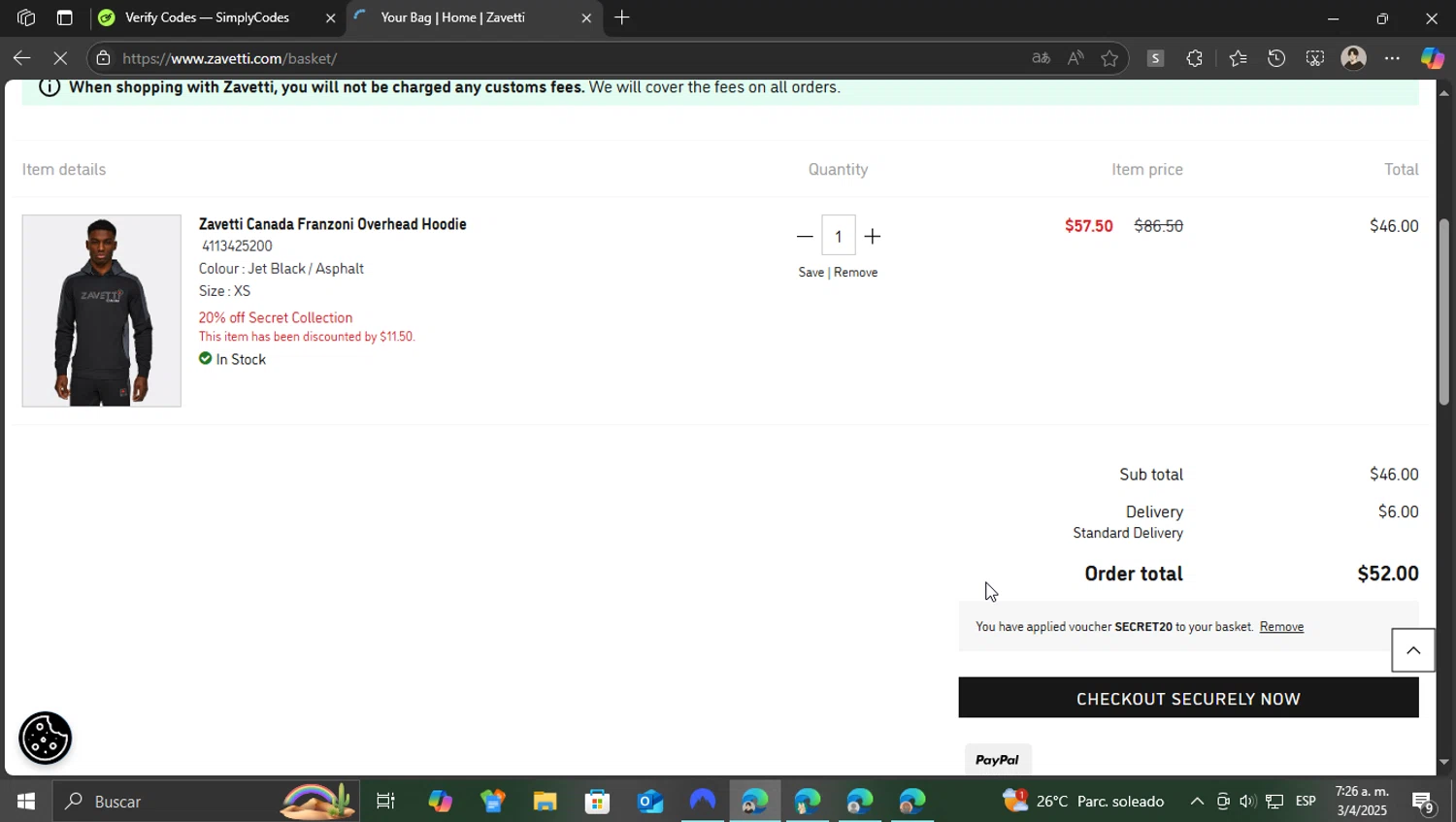Screen dimensions: 1456x822
Task: Add this page to favorites
Action: coord(1109,58)
